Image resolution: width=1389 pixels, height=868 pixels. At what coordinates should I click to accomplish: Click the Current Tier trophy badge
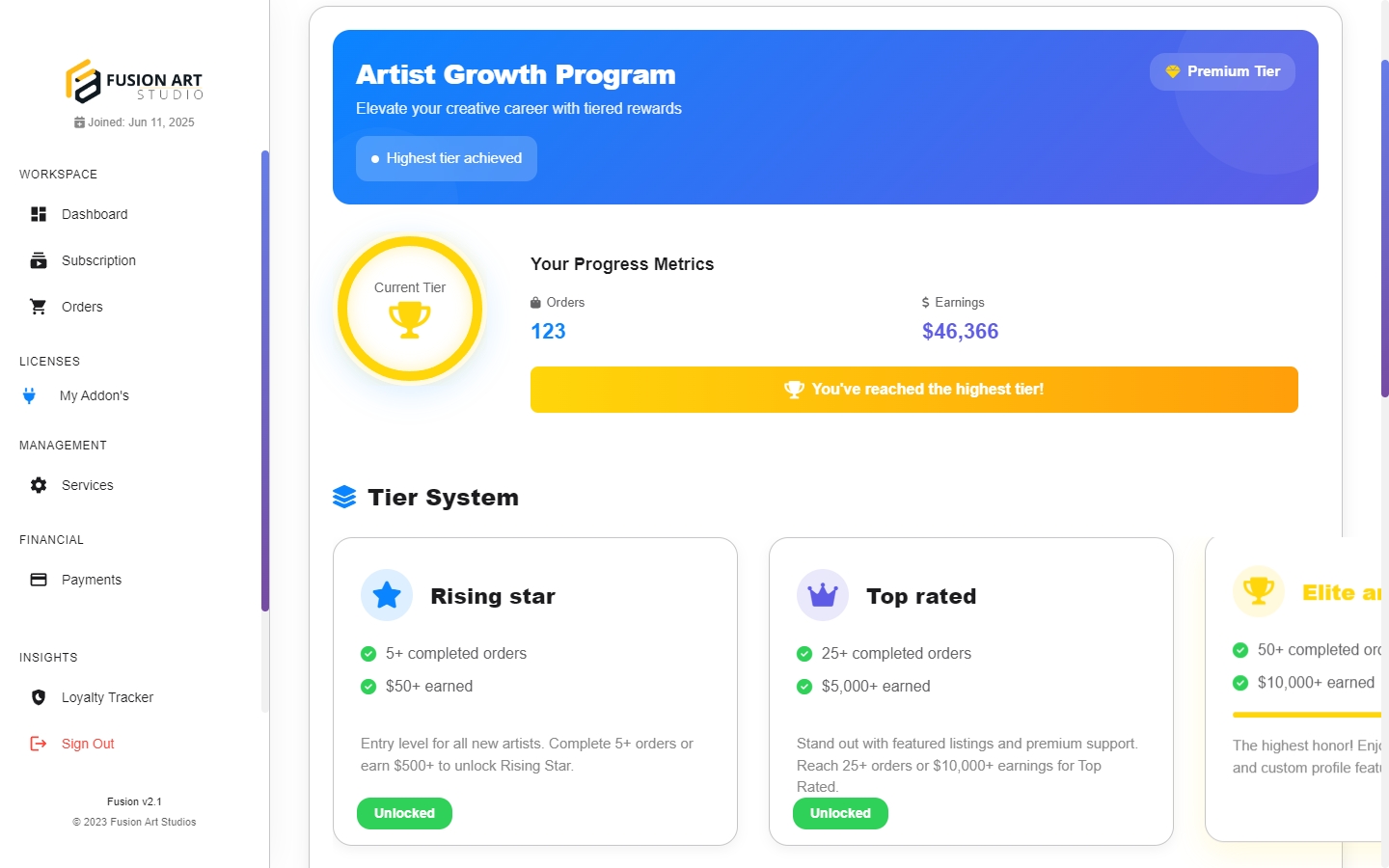[x=410, y=310]
